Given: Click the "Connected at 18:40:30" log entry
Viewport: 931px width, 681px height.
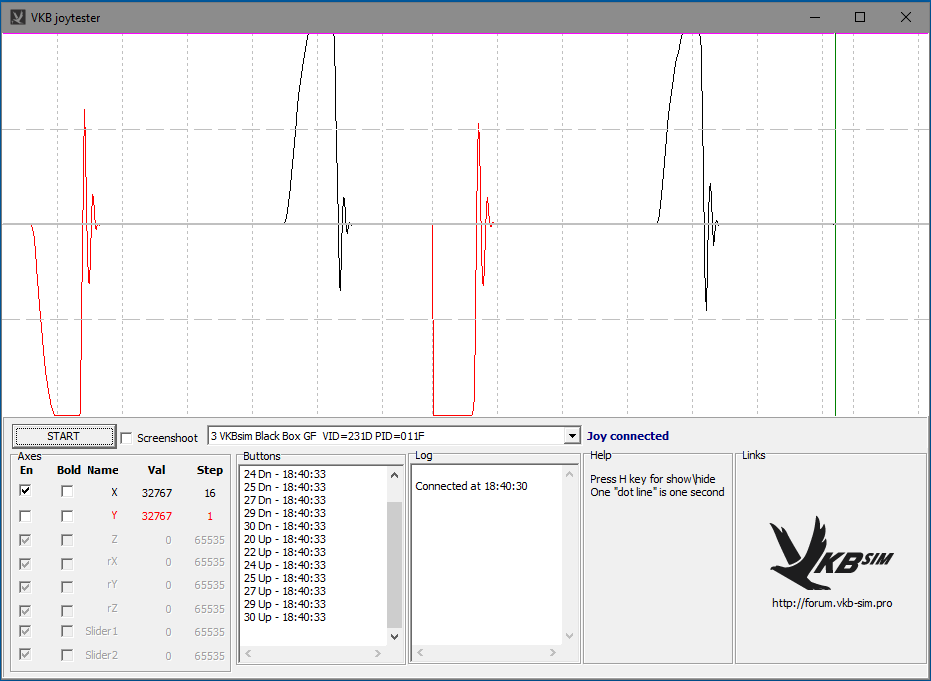Looking at the screenshot, I should [471, 486].
